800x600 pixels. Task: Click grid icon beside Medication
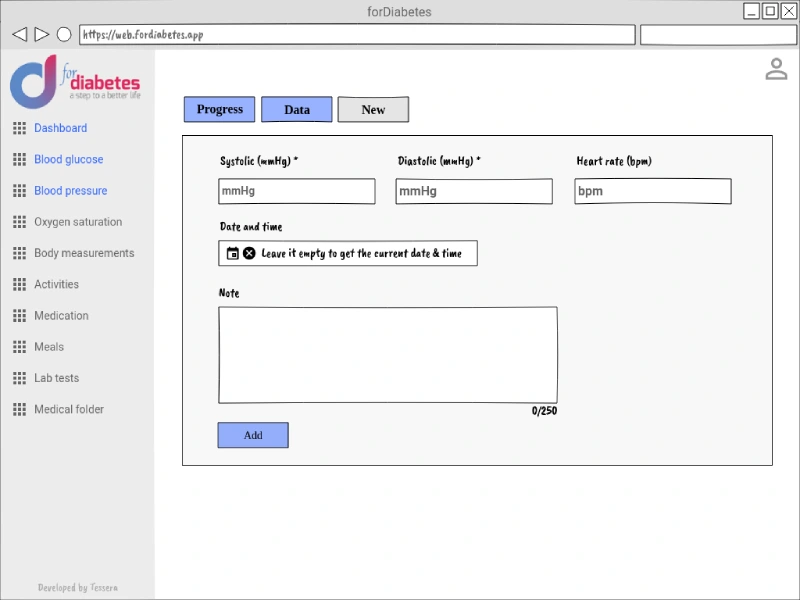click(x=19, y=316)
